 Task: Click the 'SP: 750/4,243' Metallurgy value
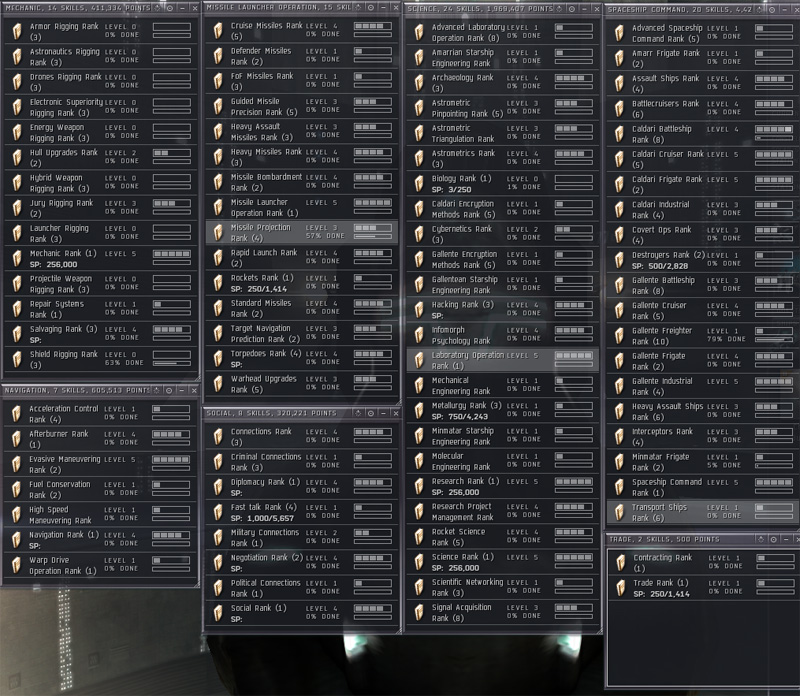click(x=460, y=416)
